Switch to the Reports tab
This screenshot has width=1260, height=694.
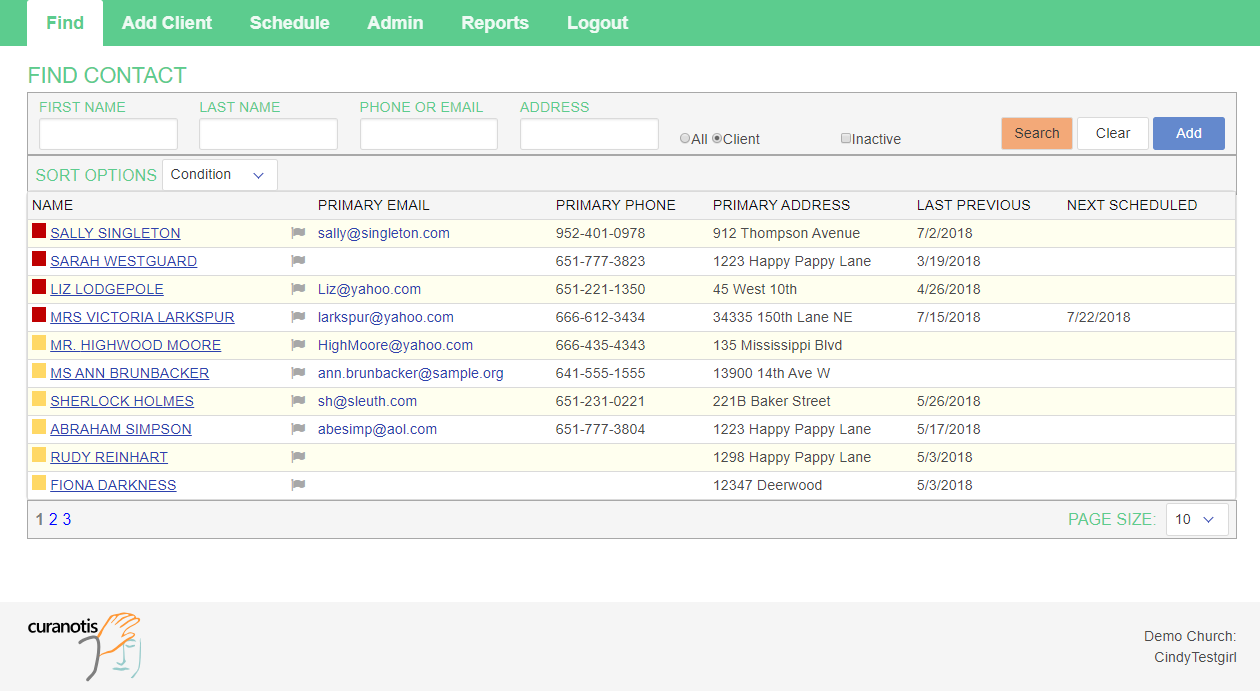pyautogui.click(x=494, y=23)
